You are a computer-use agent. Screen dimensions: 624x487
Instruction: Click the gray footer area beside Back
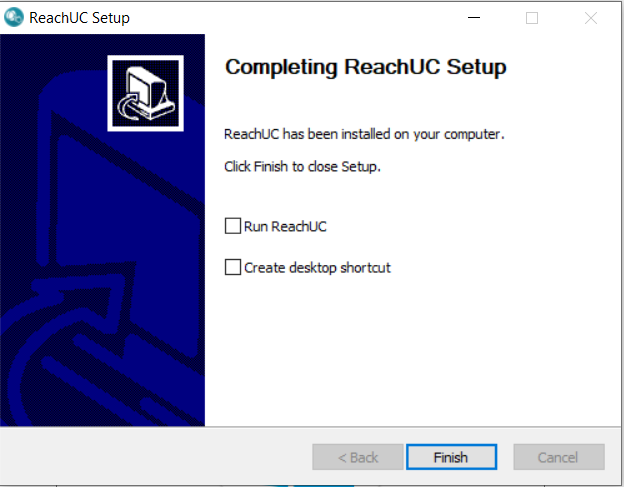click(155, 457)
